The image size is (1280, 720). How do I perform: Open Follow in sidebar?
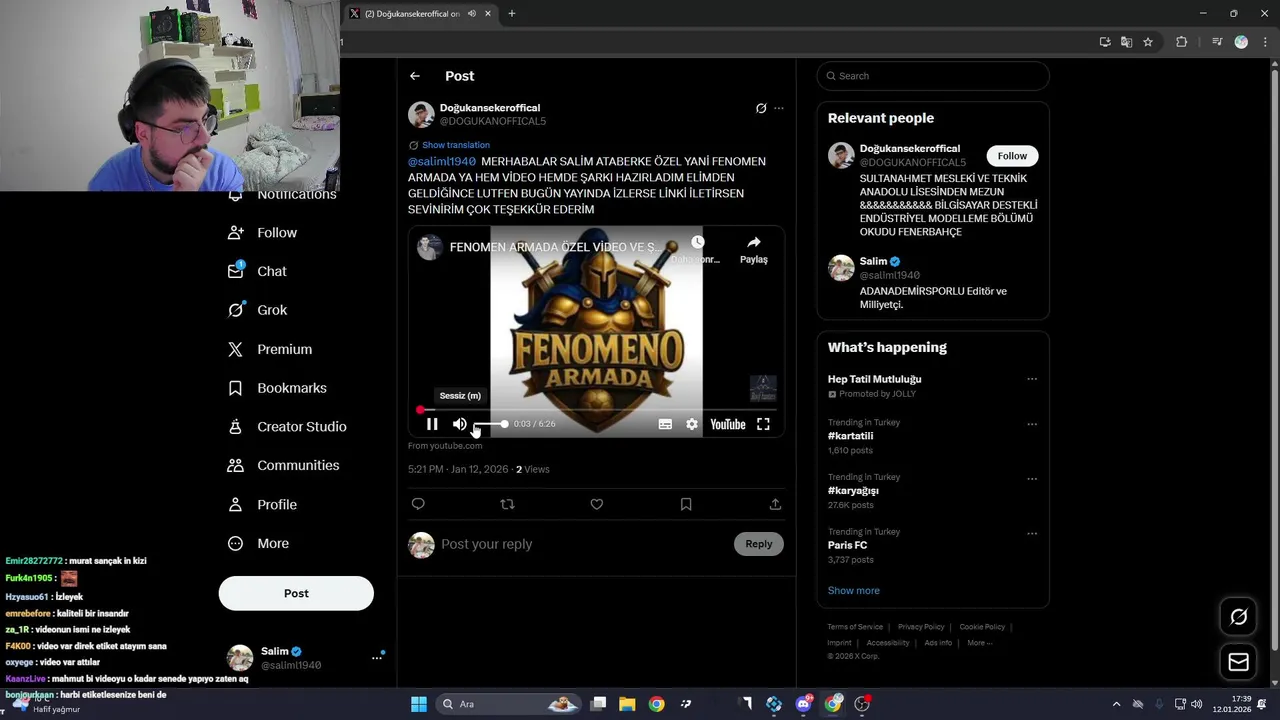pyautogui.click(x=264, y=233)
